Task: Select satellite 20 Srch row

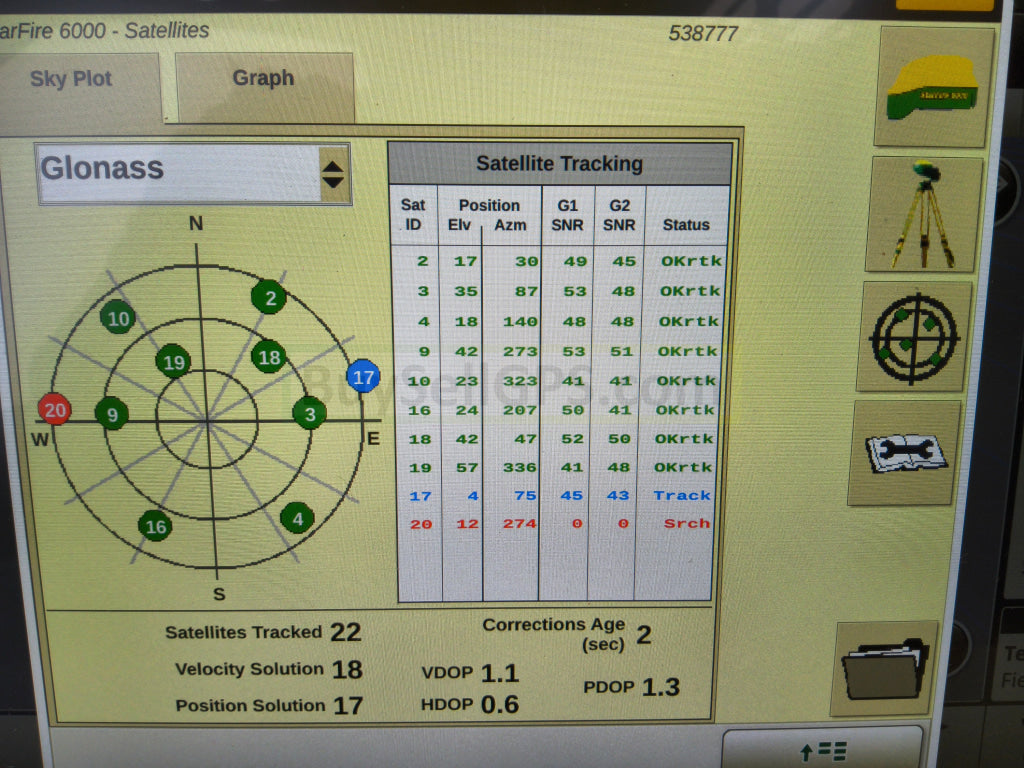Action: tap(560, 523)
